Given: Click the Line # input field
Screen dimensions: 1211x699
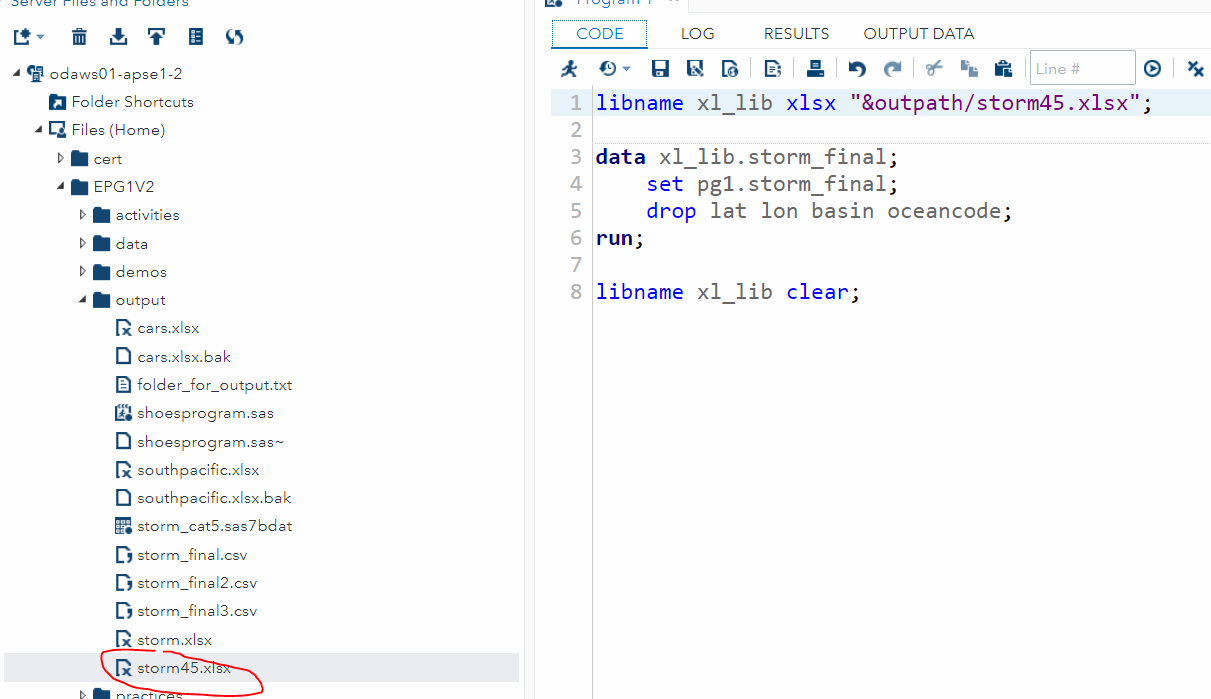Looking at the screenshot, I should click(1082, 68).
